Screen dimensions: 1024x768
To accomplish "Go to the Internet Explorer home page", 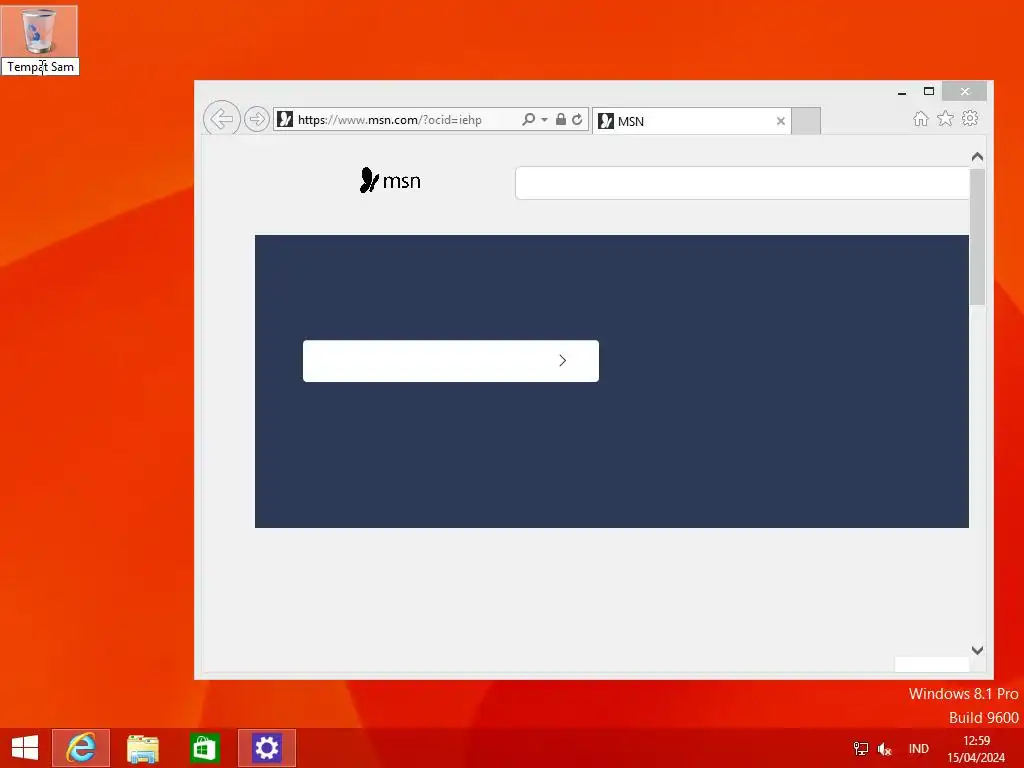I will pyautogui.click(x=921, y=119).
